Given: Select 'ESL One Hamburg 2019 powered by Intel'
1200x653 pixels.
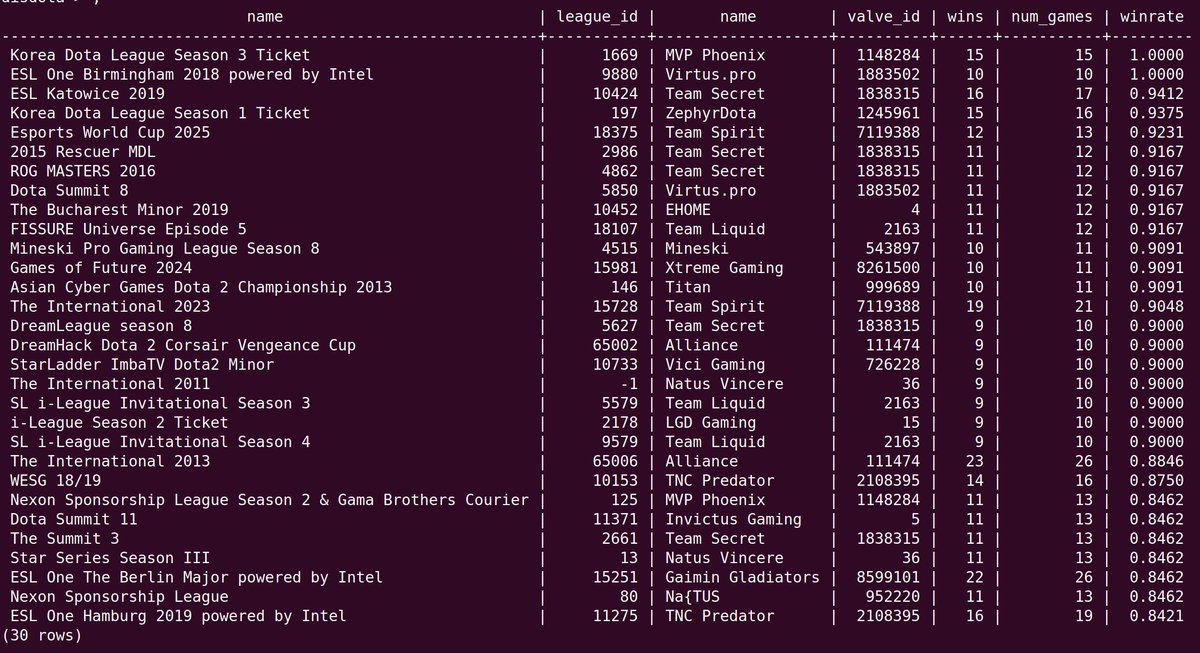Looking at the screenshot, I should coord(178,616).
